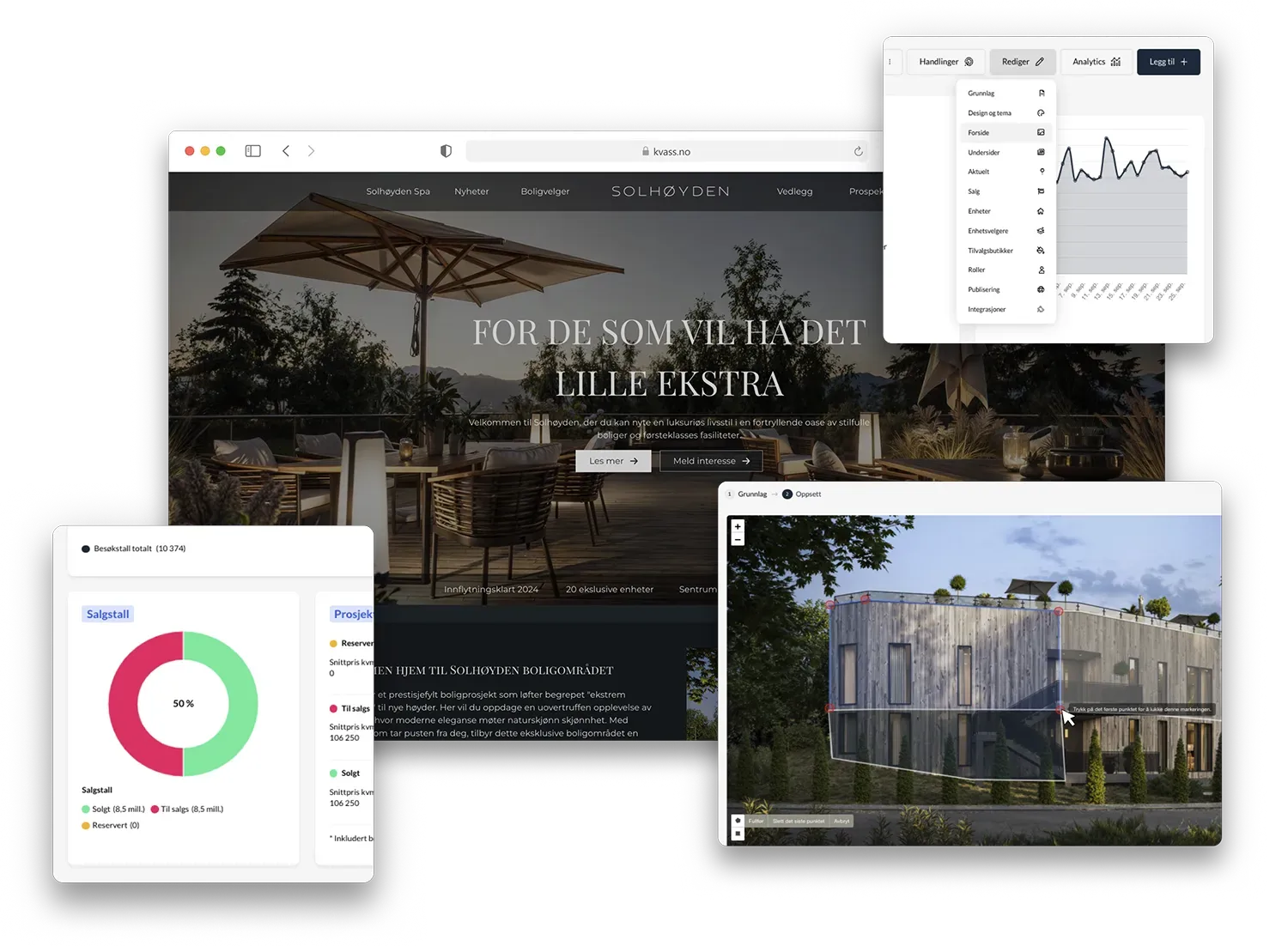Screen dimensions: 1288x946
Task: Reload the page with the refresh icon
Action: point(858,151)
